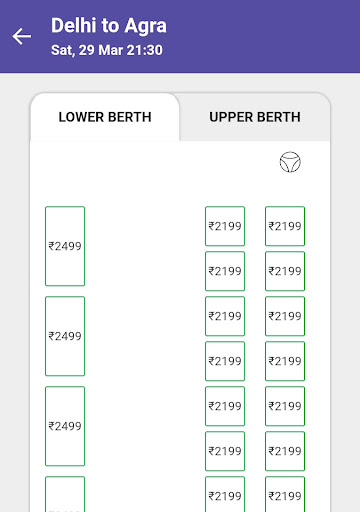This screenshot has width=360, height=512.
Task: Select sixth-row rightmost ₹2199 seat
Action: point(285,451)
